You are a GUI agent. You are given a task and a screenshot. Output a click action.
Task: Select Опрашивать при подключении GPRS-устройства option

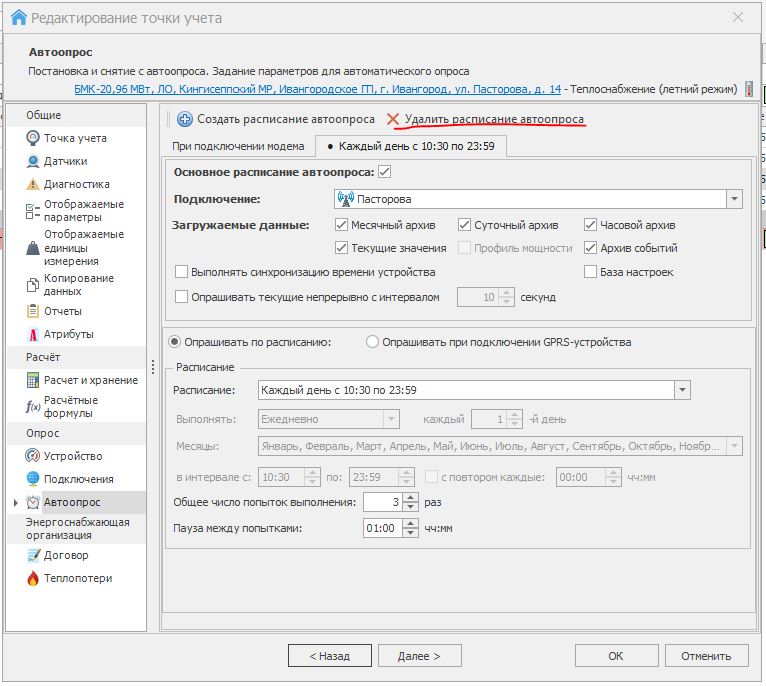[373, 342]
